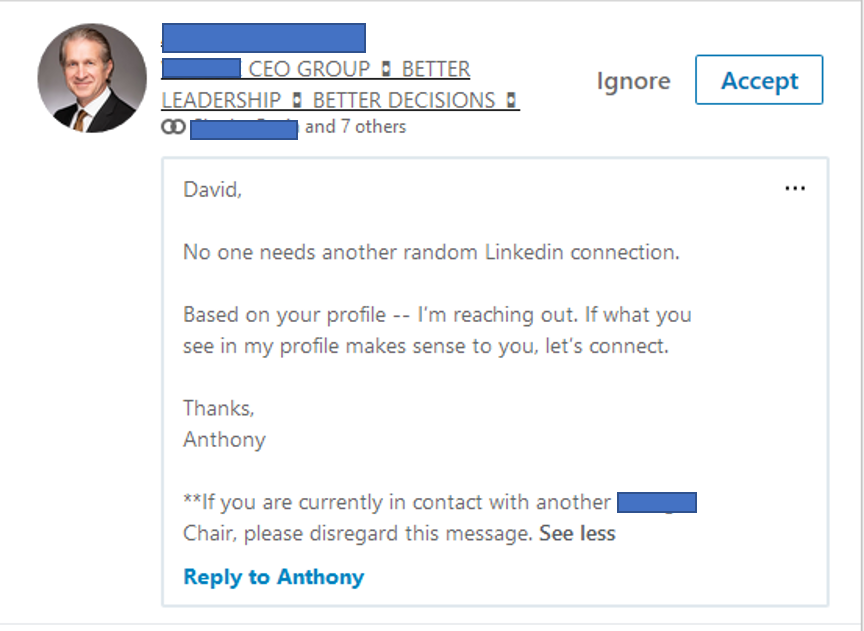Click the redacted word before 'Chair'
Viewport: 864px width, 631px height.
656,502
